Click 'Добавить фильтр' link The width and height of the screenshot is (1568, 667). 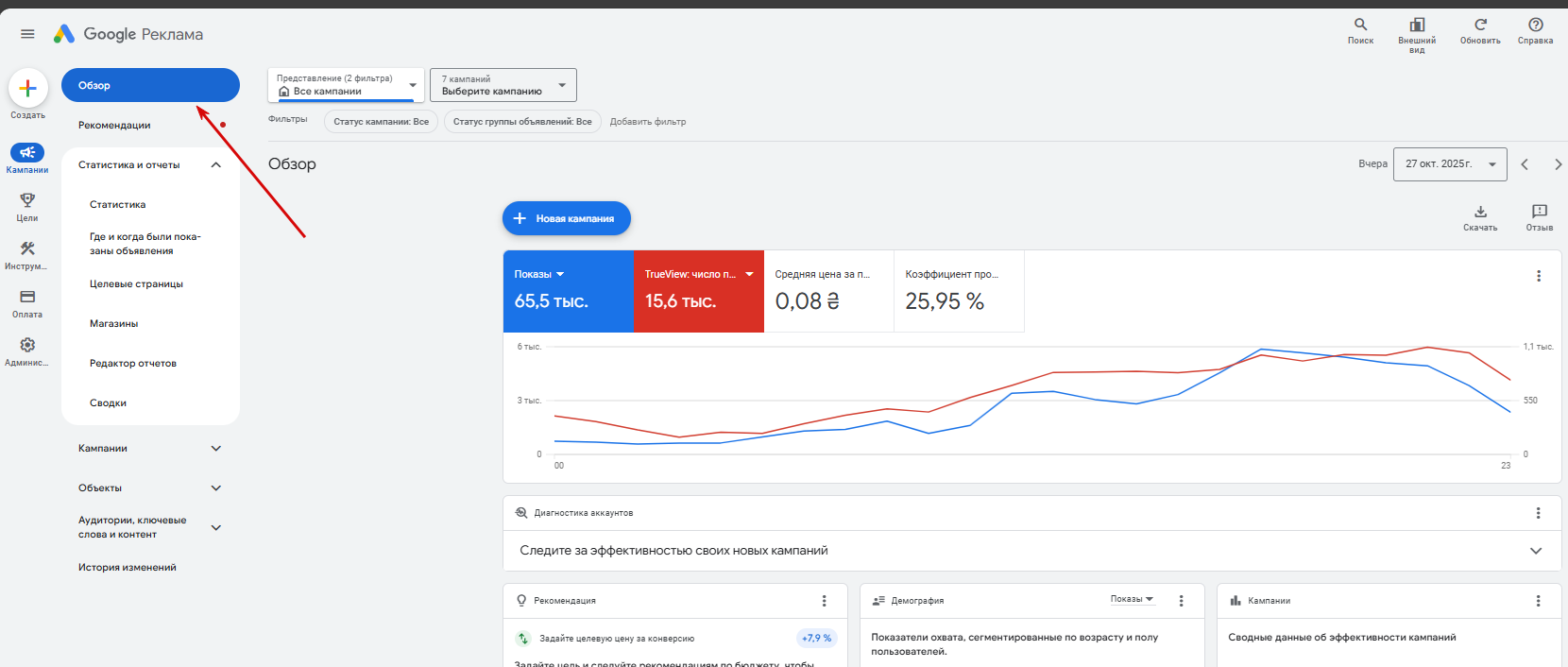tap(648, 122)
